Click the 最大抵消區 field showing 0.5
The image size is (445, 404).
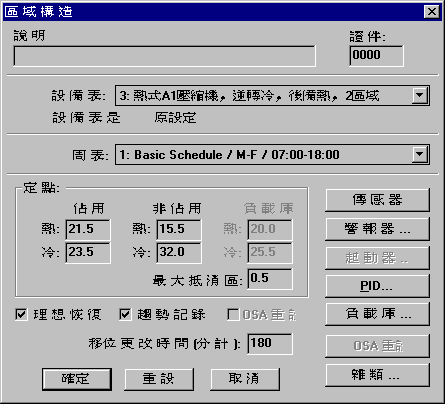pyautogui.click(x=270, y=279)
